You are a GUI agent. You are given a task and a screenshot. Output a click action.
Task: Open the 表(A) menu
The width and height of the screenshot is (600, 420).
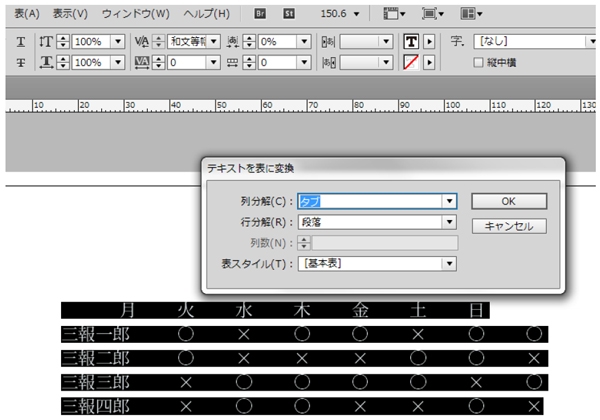[x=20, y=15]
